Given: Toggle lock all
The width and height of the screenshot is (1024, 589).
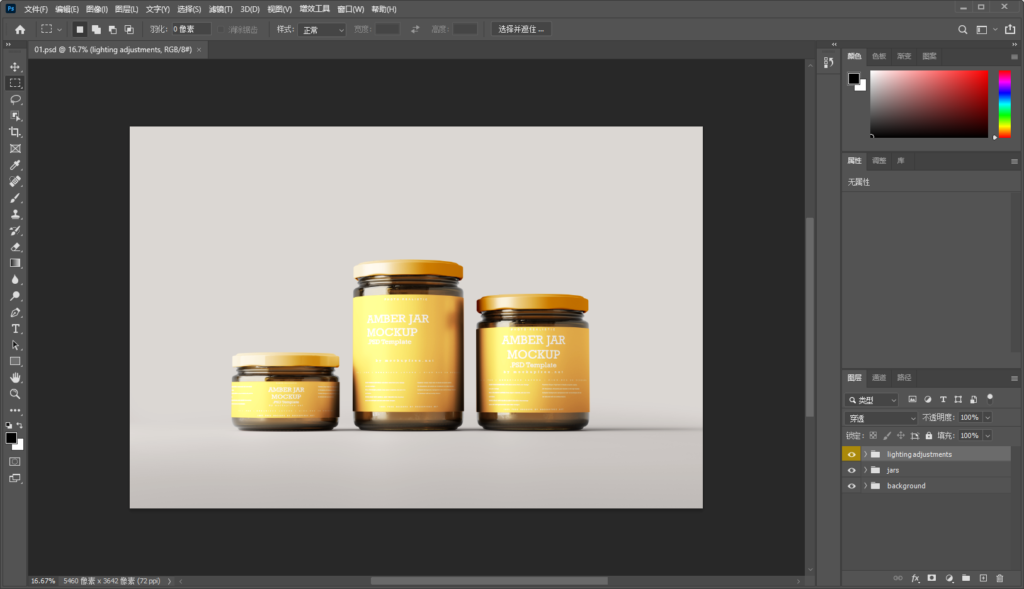Looking at the screenshot, I should 929,436.
